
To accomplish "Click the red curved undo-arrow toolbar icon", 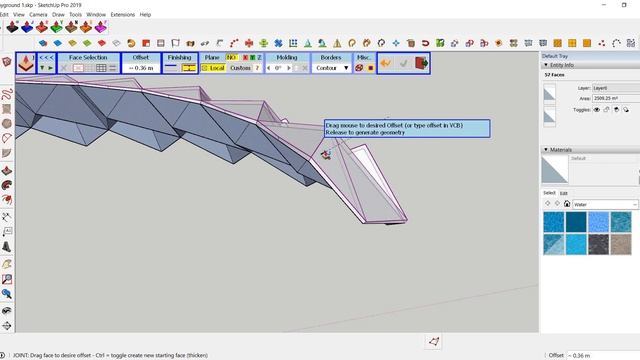I will pos(425,43).
